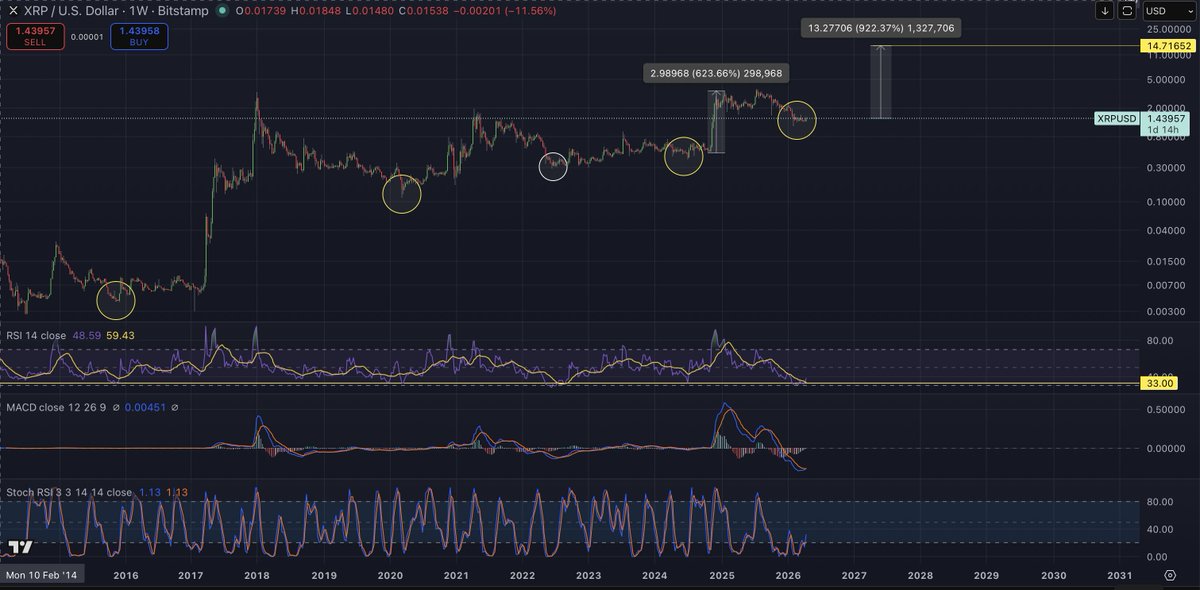This screenshot has height=590, width=1200.
Task: Click MACD value 0.00451
Action: coord(146,408)
